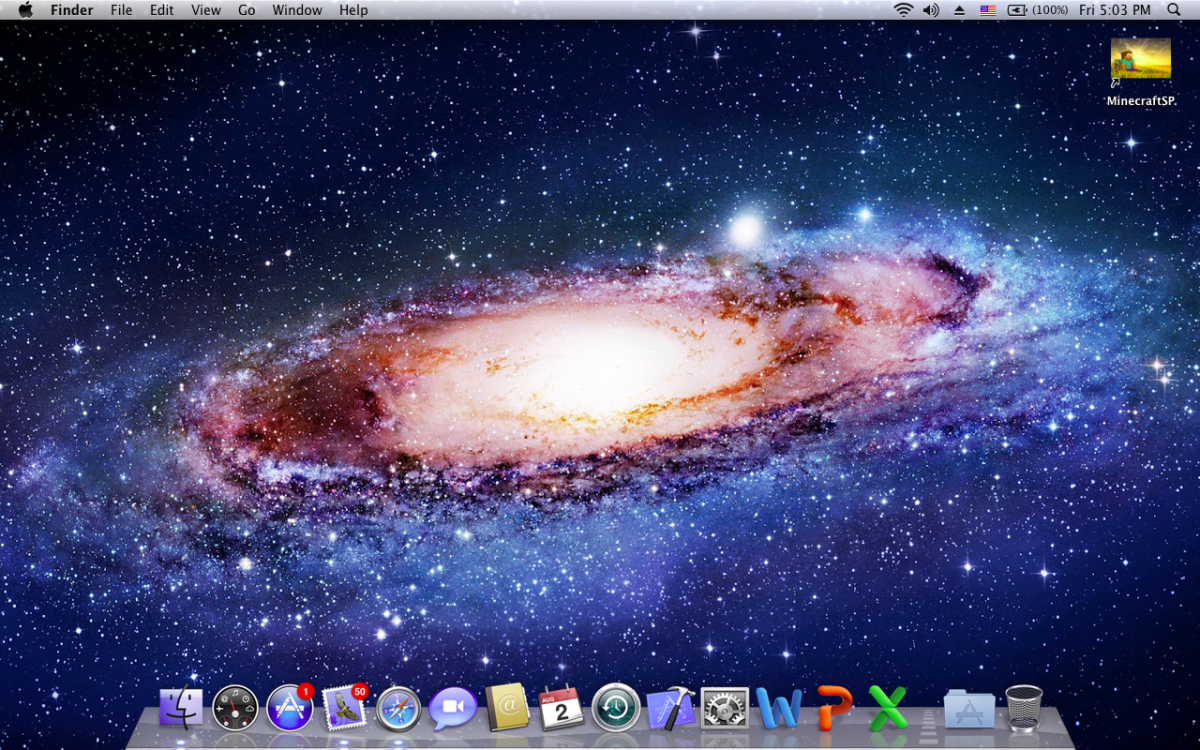This screenshot has height=750, width=1200.
Task: Open the Go menu
Action: (247, 10)
